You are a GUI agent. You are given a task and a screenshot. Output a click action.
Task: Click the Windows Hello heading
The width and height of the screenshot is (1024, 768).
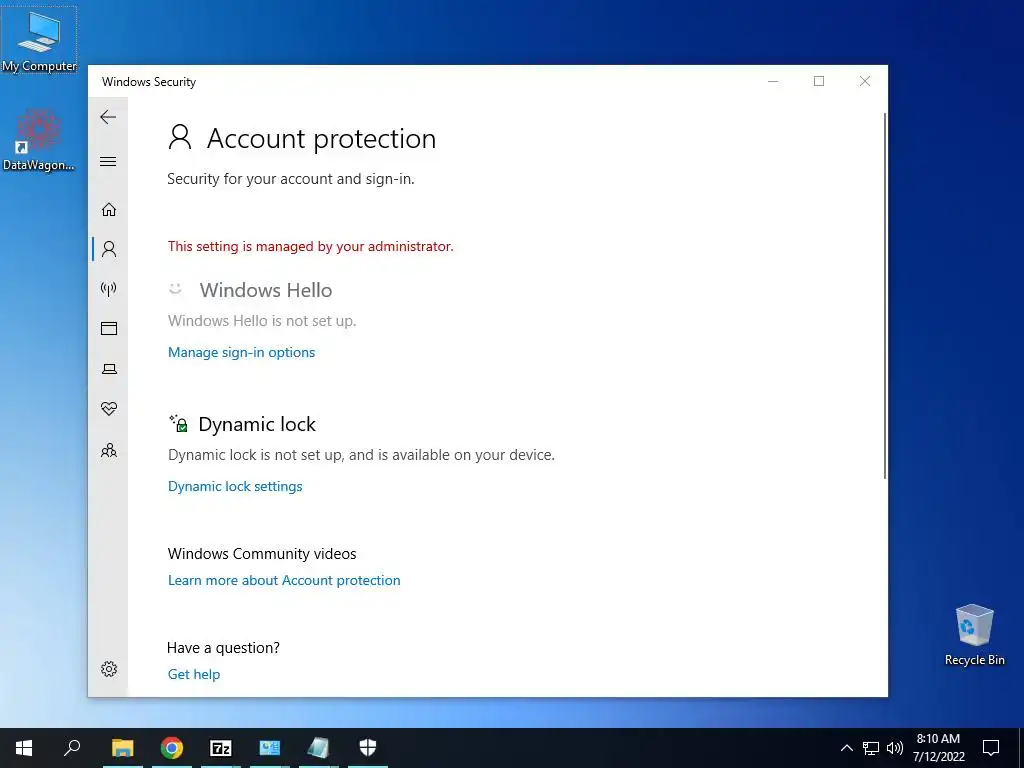click(266, 290)
